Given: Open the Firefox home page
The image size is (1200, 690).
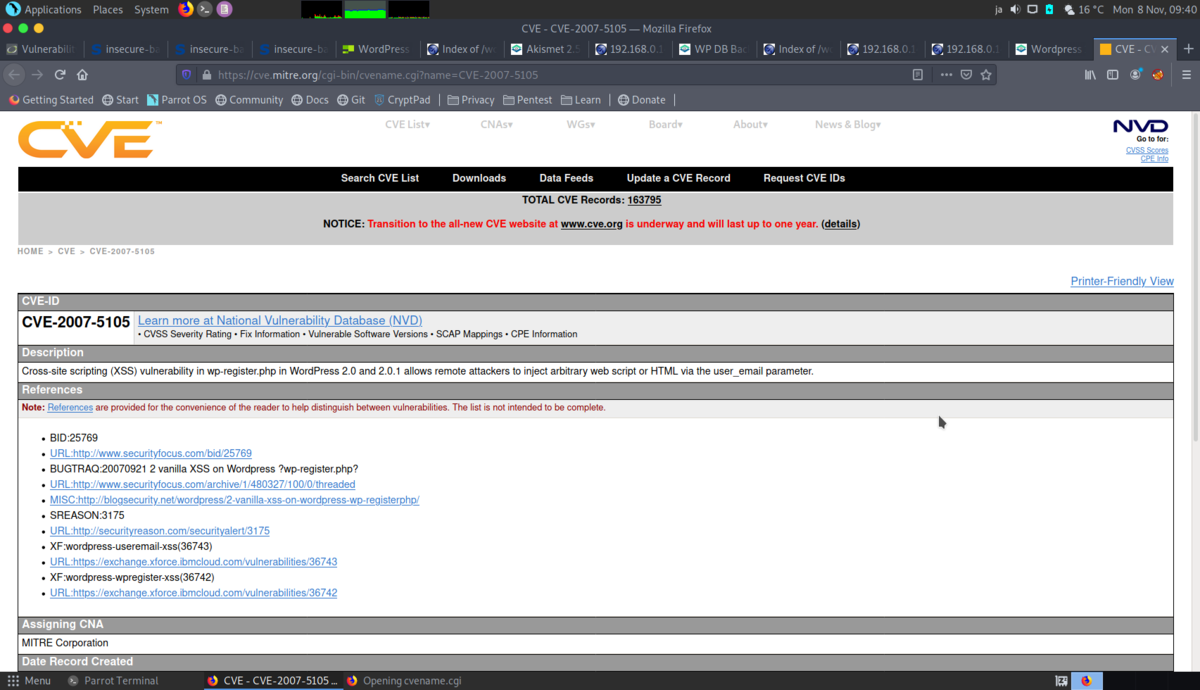Looking at the screenshot, I should [82, 75].
